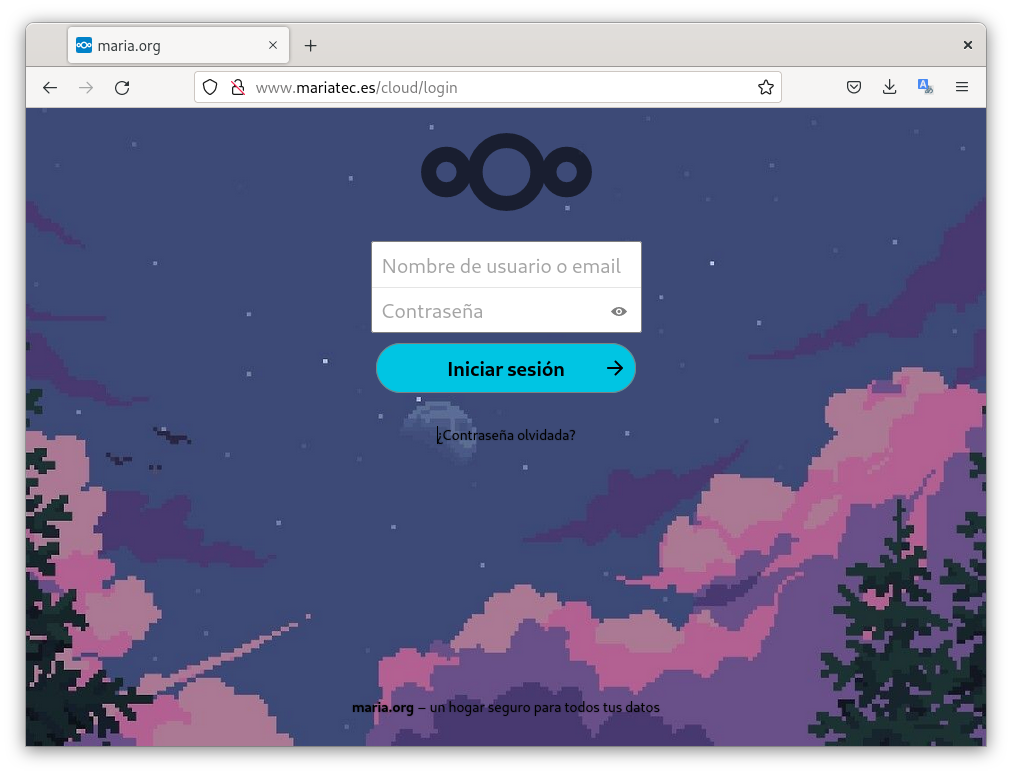Viewport: 1012px width, 775px height.
Task: Reload the current login page
Action: pyautogui.click(x=122, y=88)
